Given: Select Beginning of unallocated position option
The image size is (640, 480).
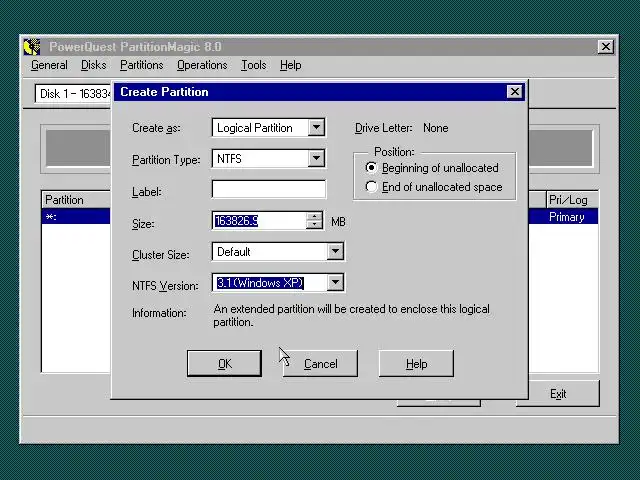Looking at the screenshot, I should click(x=433, y=168).
